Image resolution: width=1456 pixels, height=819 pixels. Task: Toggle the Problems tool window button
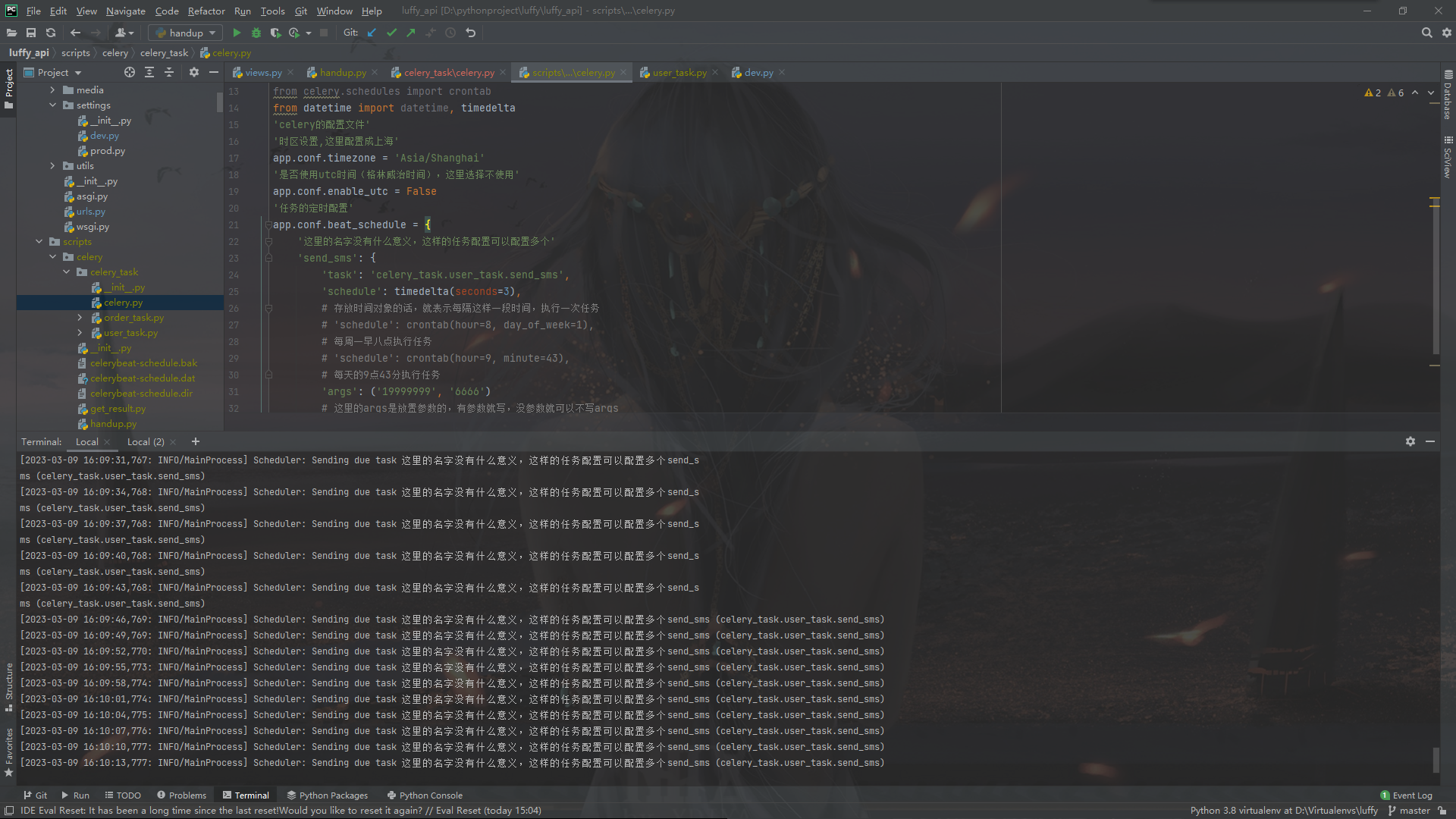point(181,795)
